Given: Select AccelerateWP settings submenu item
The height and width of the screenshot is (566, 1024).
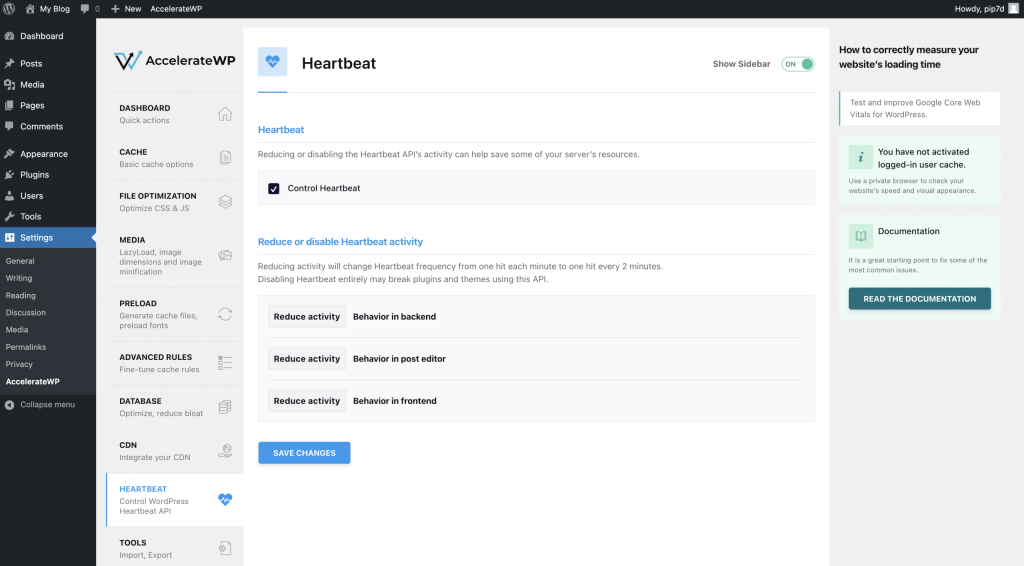Looking at the screenshot, I should click(33, 381).
